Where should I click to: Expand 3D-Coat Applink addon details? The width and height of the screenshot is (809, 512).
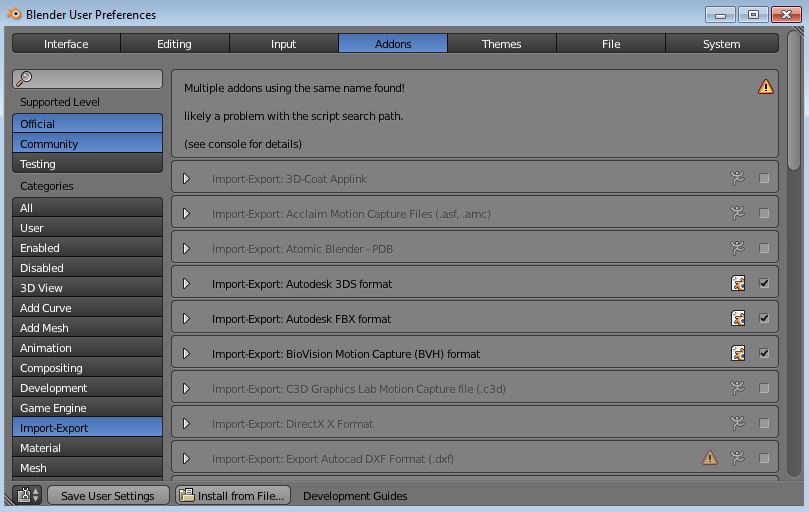tap(186, 179)
